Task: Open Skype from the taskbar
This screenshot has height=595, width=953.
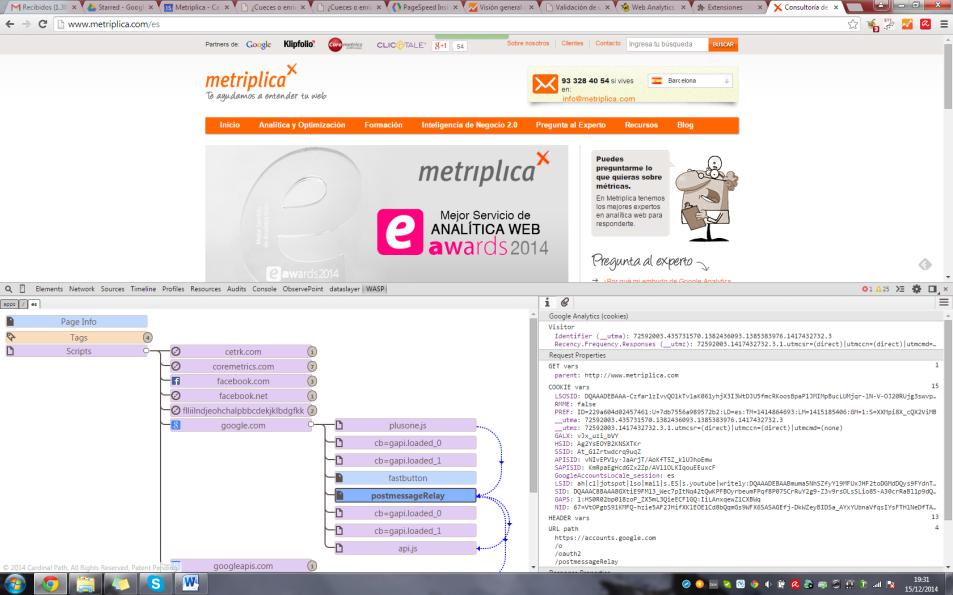Action: click(156, 584)
